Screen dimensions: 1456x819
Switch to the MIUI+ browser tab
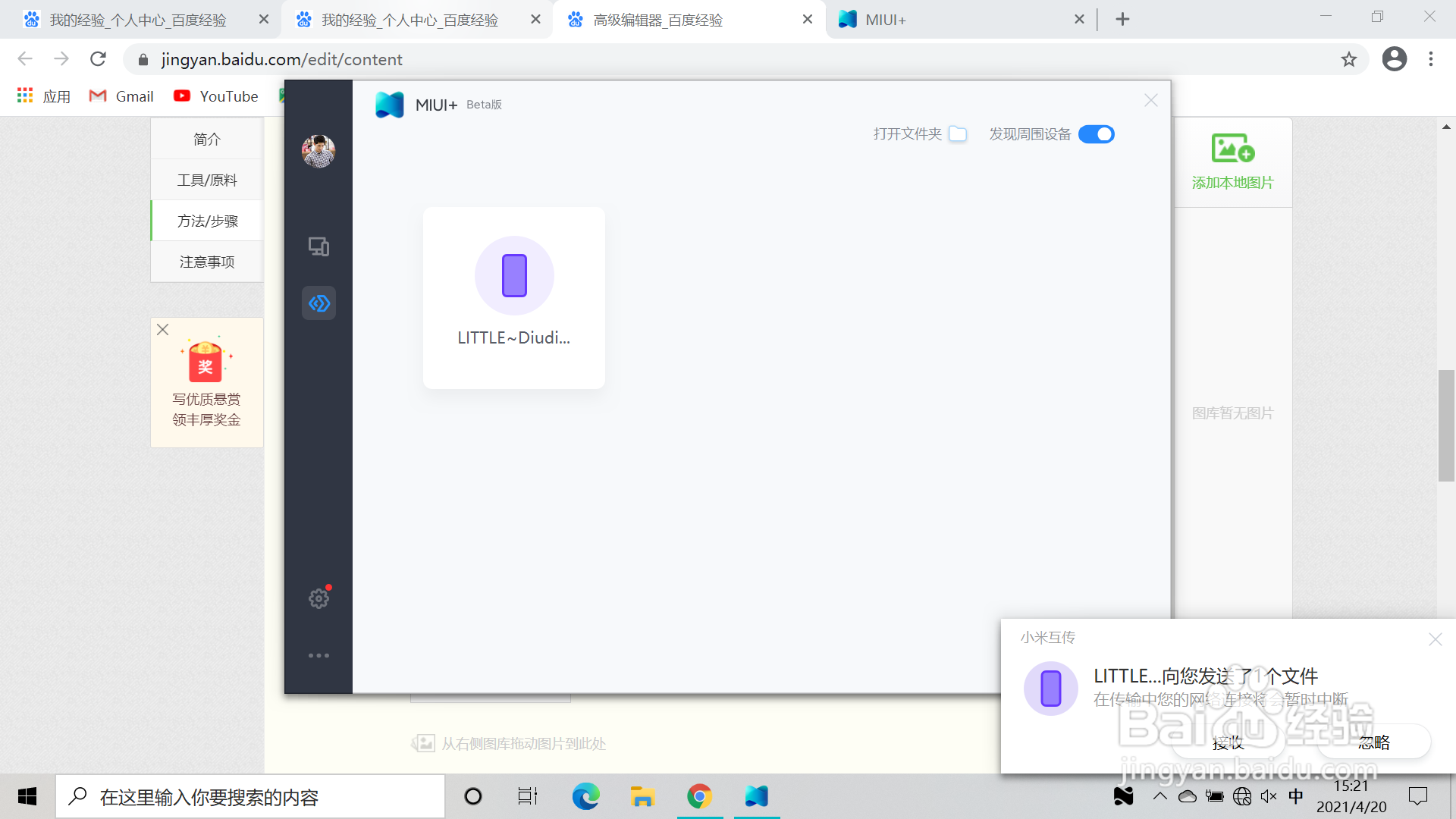(886, 20)
